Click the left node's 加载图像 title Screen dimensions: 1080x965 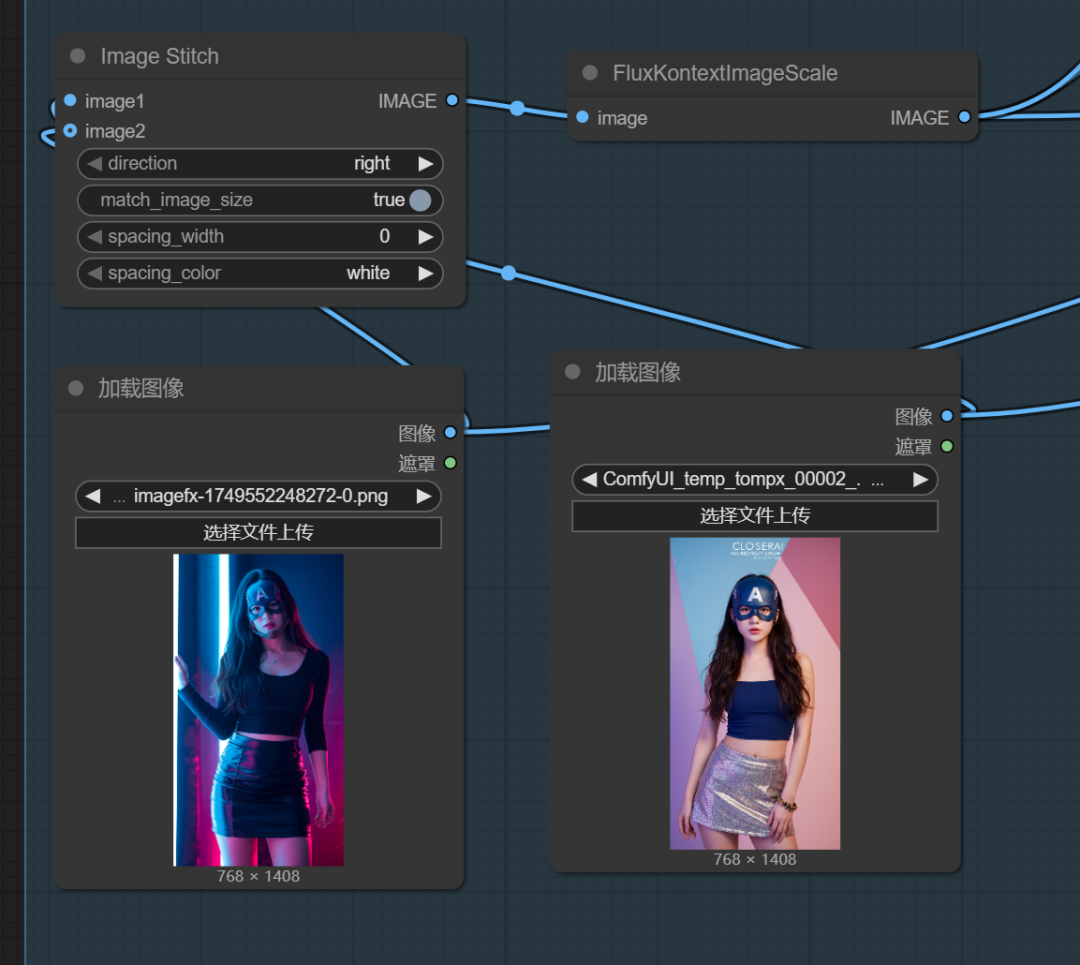coord(141,388)
